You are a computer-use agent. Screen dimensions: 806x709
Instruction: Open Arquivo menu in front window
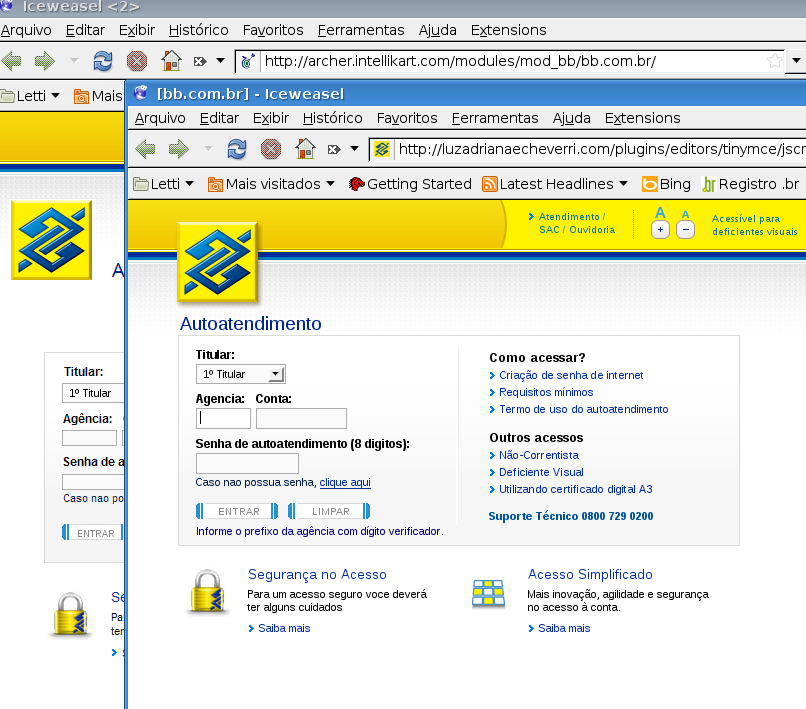pyautogui.click(x=160, y=118)
